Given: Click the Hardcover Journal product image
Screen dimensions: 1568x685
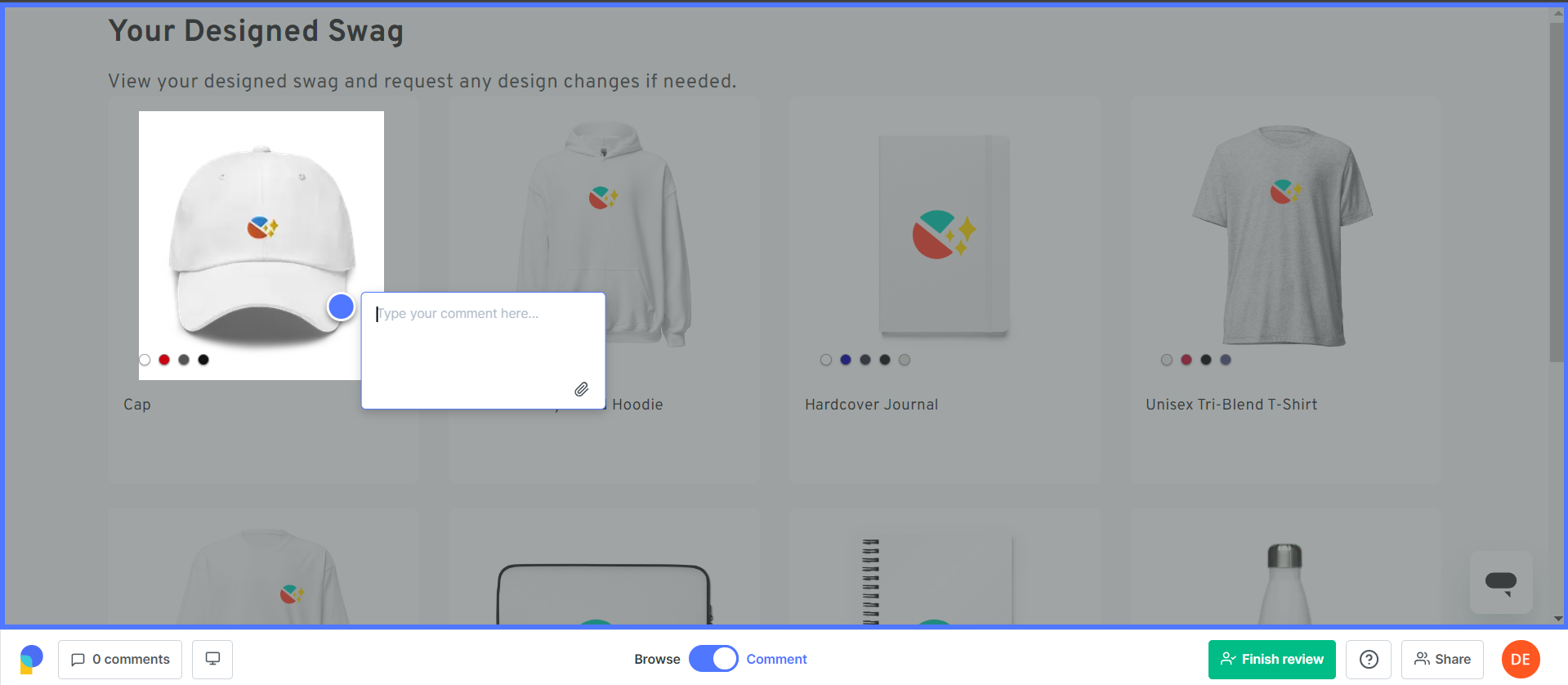Looking at the screenshot, I should click(944, 235).
